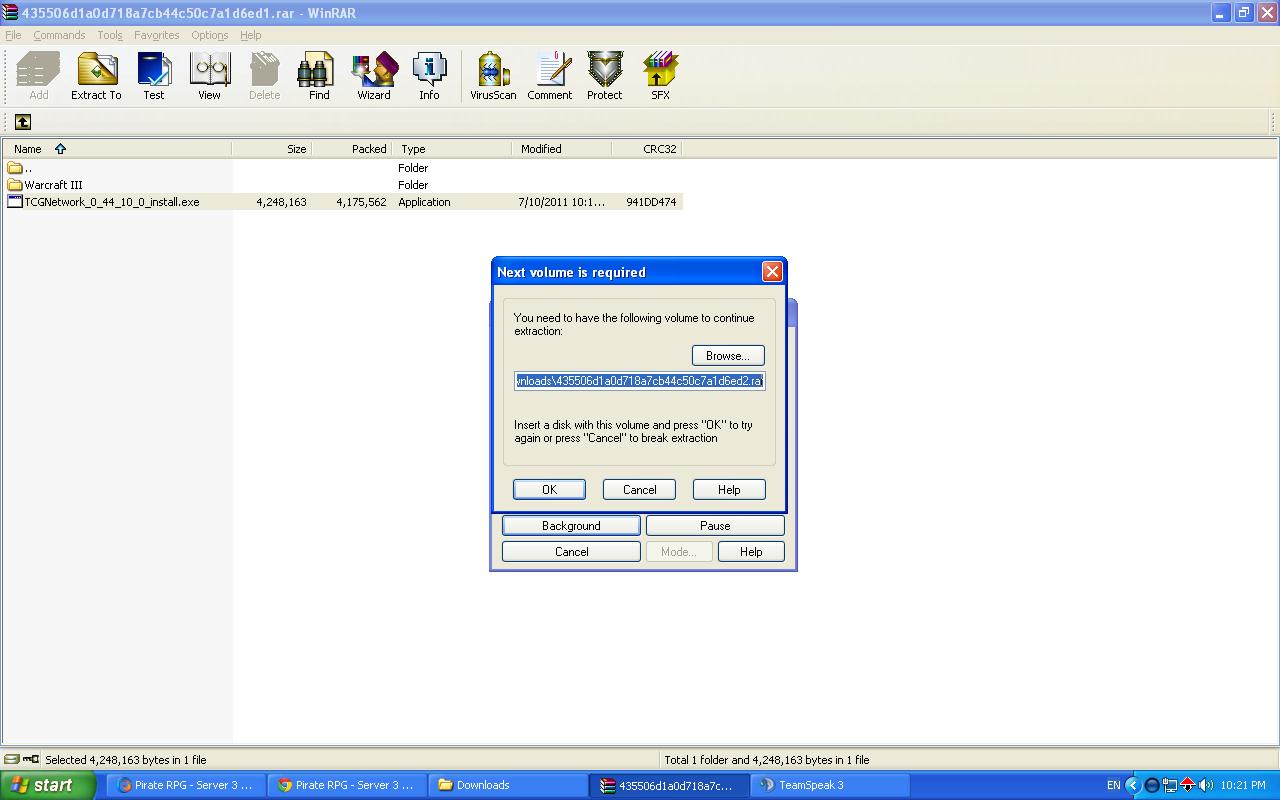Image resolution: width=1280 pixels, height=800 pixels.
Task: Click the WinRAR archive taskbar button
Action: click(669, 786)
